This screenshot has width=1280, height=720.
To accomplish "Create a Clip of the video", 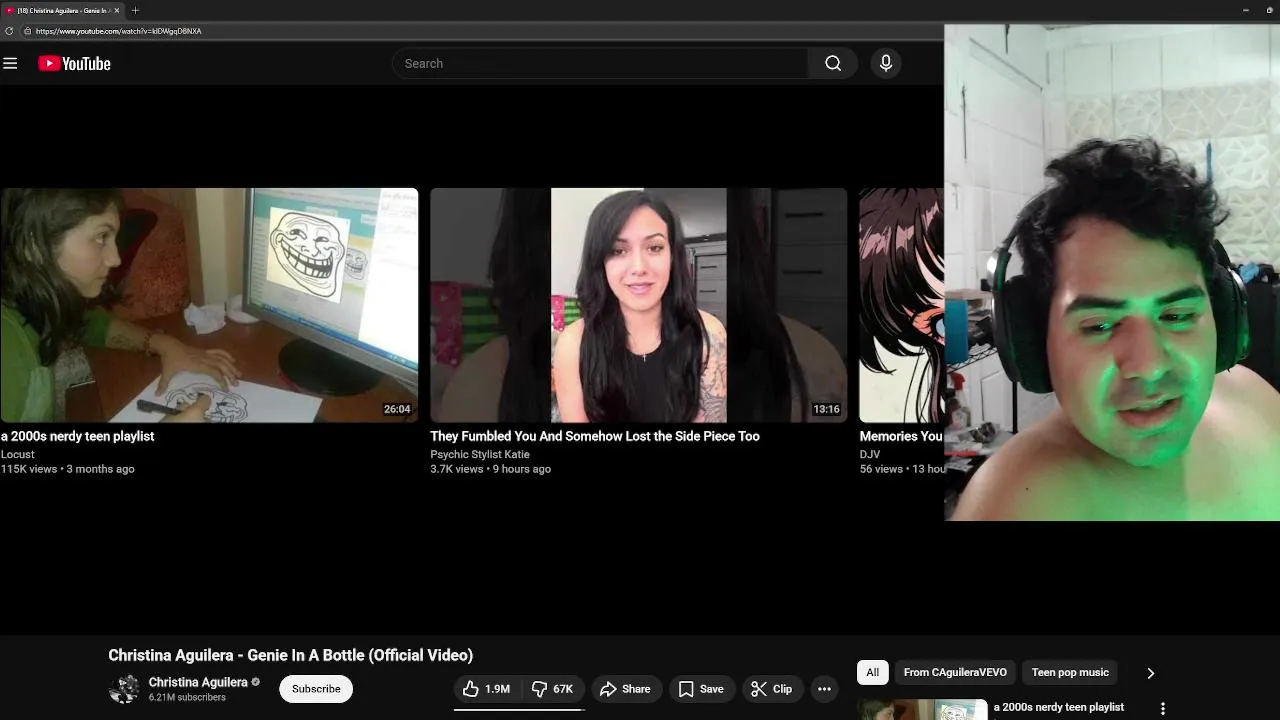I will point(771,689).
